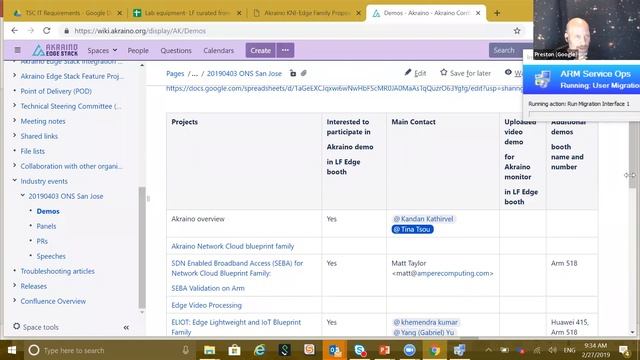Open a new browser tab
The width and height of the screenshot is (640, 360).
497,13
